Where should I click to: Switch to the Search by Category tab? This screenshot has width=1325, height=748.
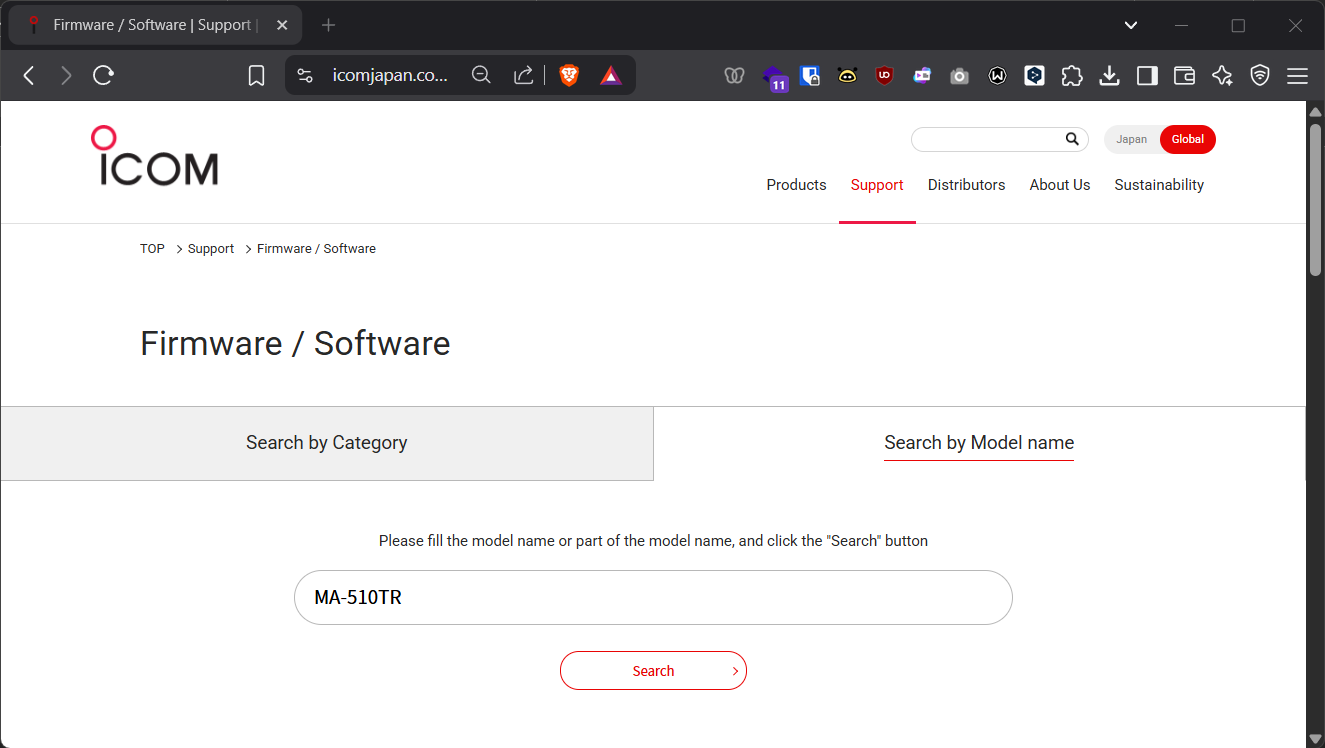pos(327,443)
